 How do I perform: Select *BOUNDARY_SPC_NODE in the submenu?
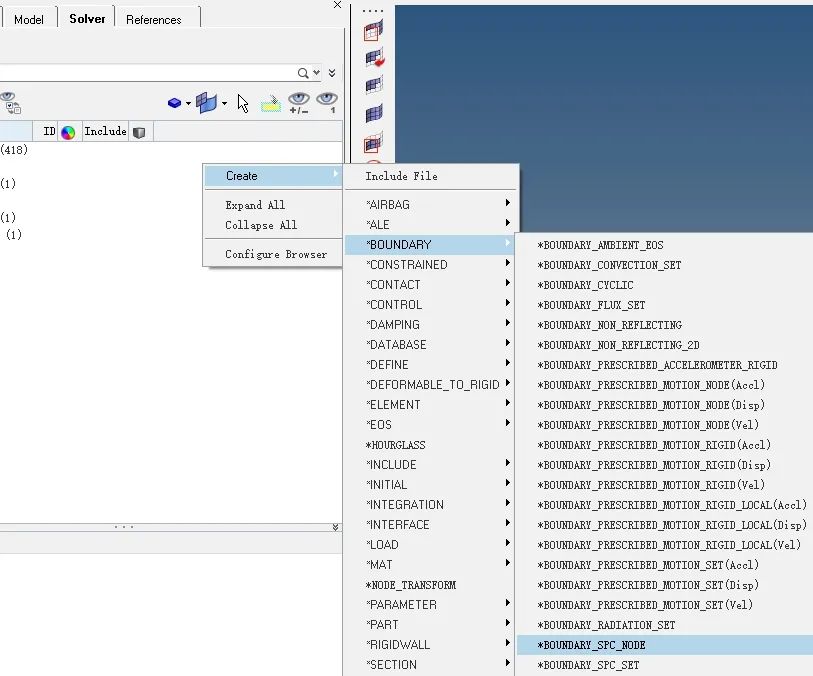(x=665, y=645)
